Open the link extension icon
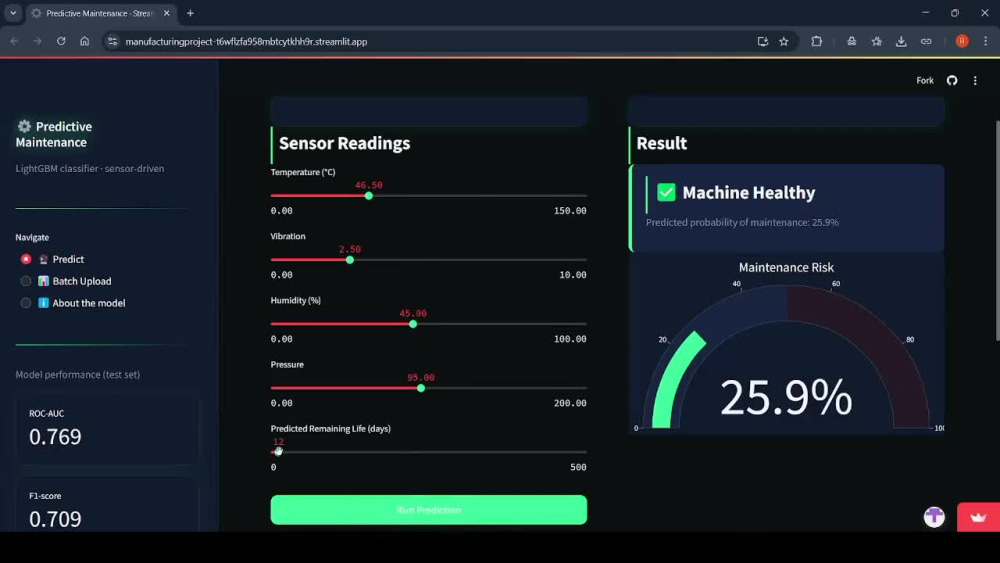 pos(926,41)
